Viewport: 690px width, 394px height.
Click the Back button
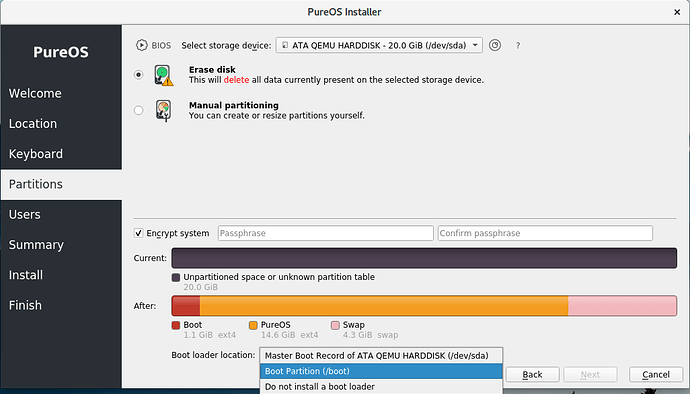click(532, 375)
